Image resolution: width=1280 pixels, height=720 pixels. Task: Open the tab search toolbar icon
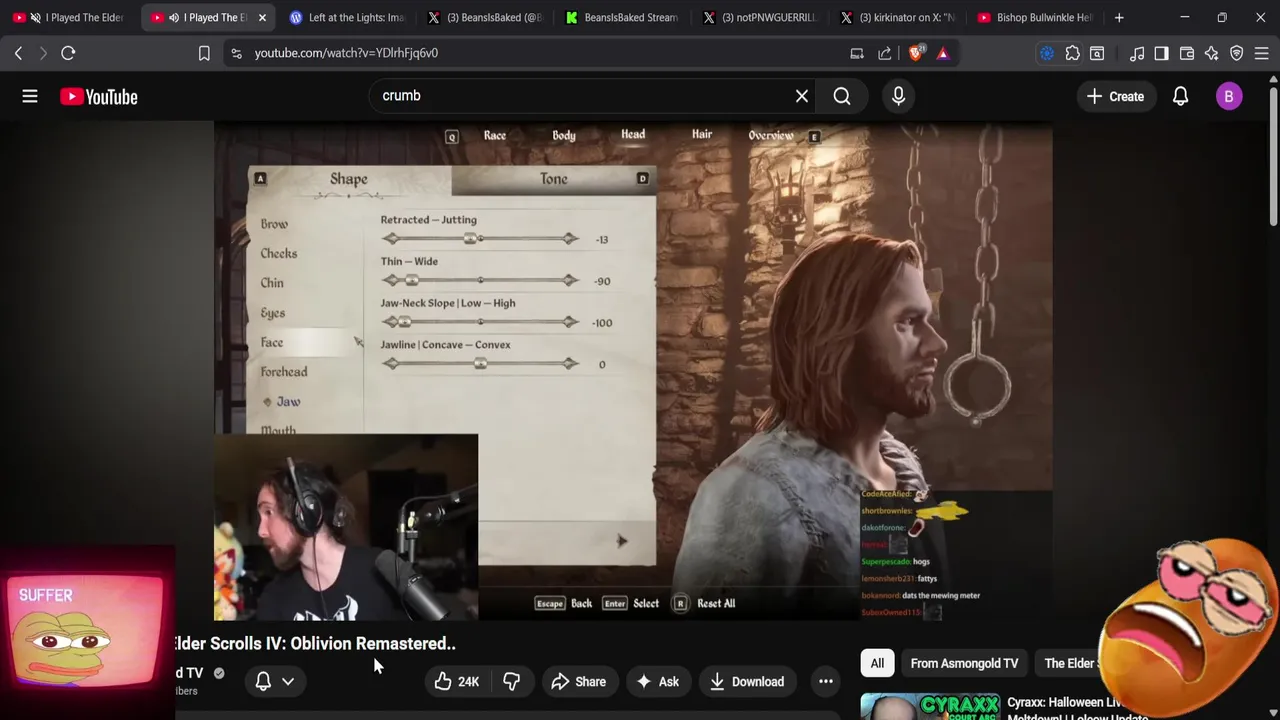[x=1097, y=53]
